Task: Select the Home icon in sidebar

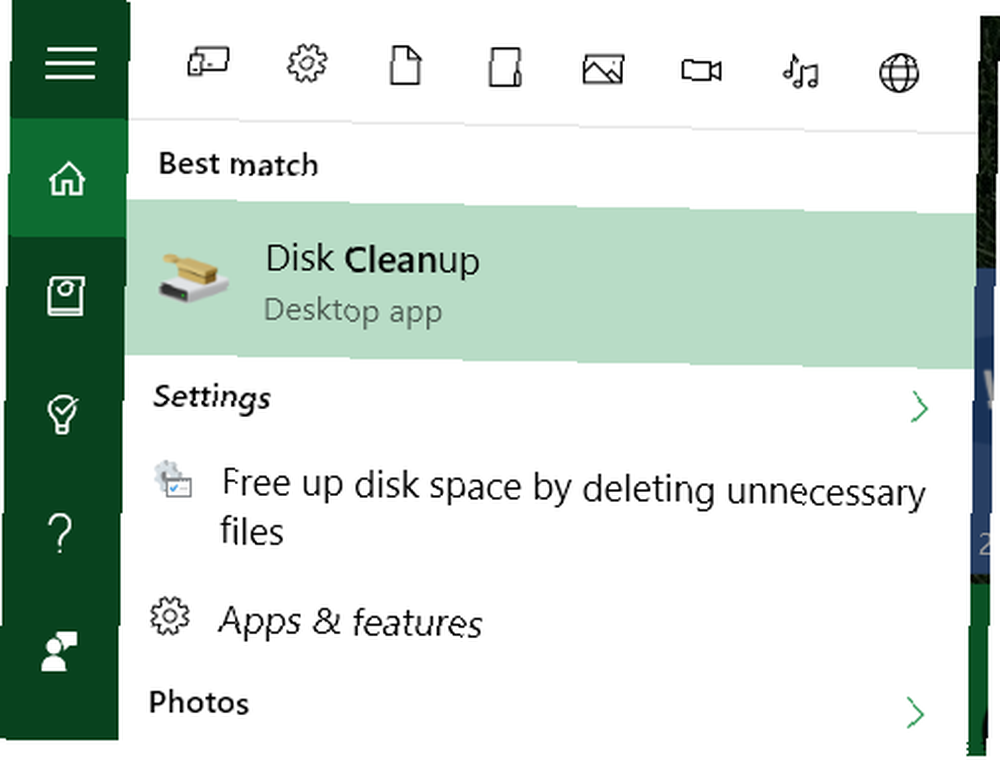Action: [67, 178]
